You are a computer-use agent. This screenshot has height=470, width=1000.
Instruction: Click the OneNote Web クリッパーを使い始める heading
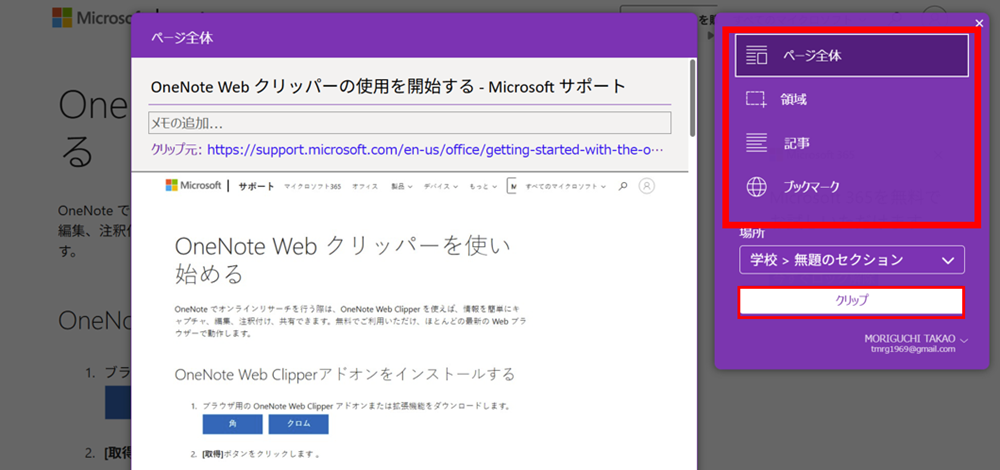(343, 260)
